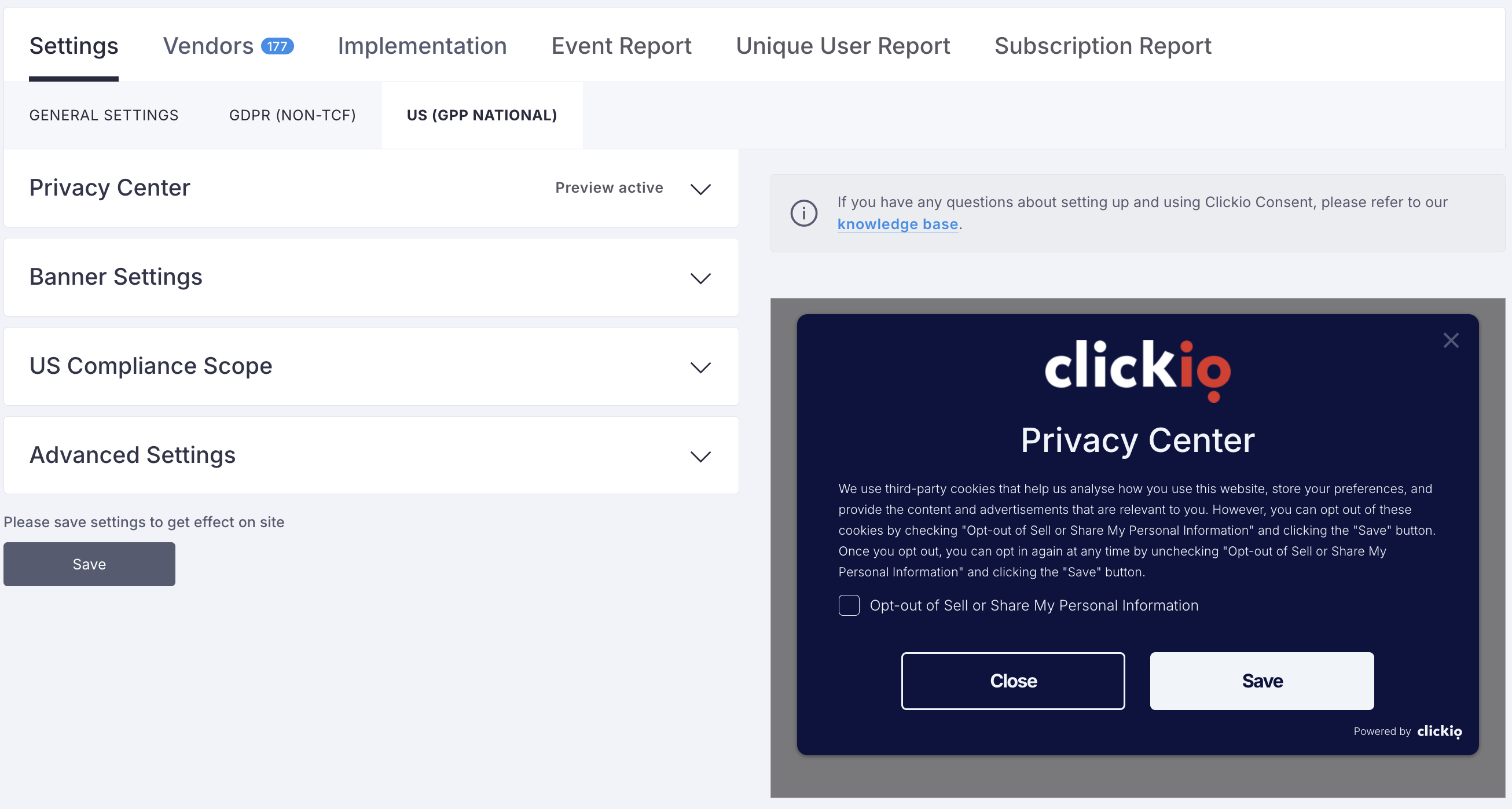Screen dimensions: 1512x809
Task: Check 'Opt-out of Sell or Share' checkbox
Action: (849, 605)
